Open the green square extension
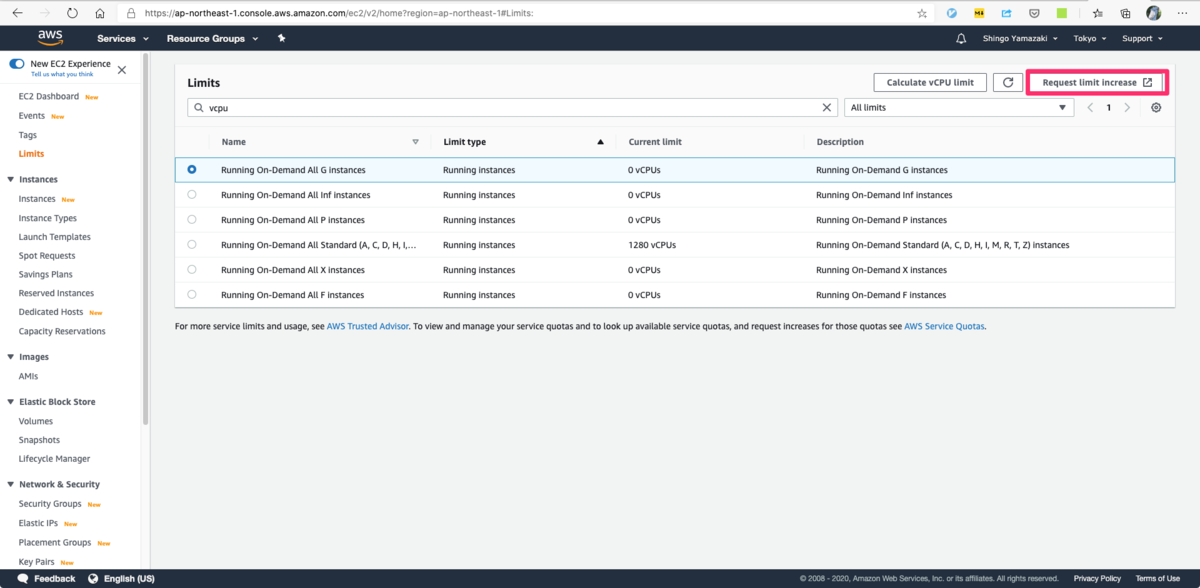 1061,13
